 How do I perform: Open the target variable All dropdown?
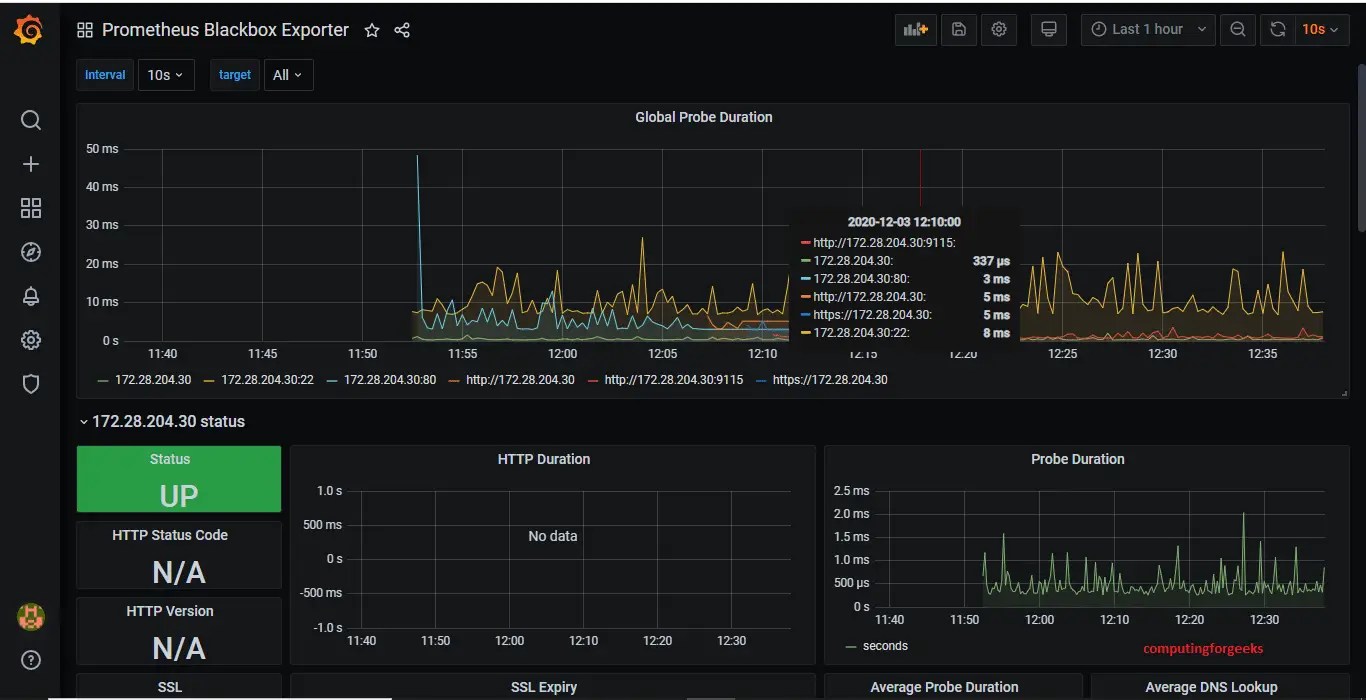click(288, 74)
